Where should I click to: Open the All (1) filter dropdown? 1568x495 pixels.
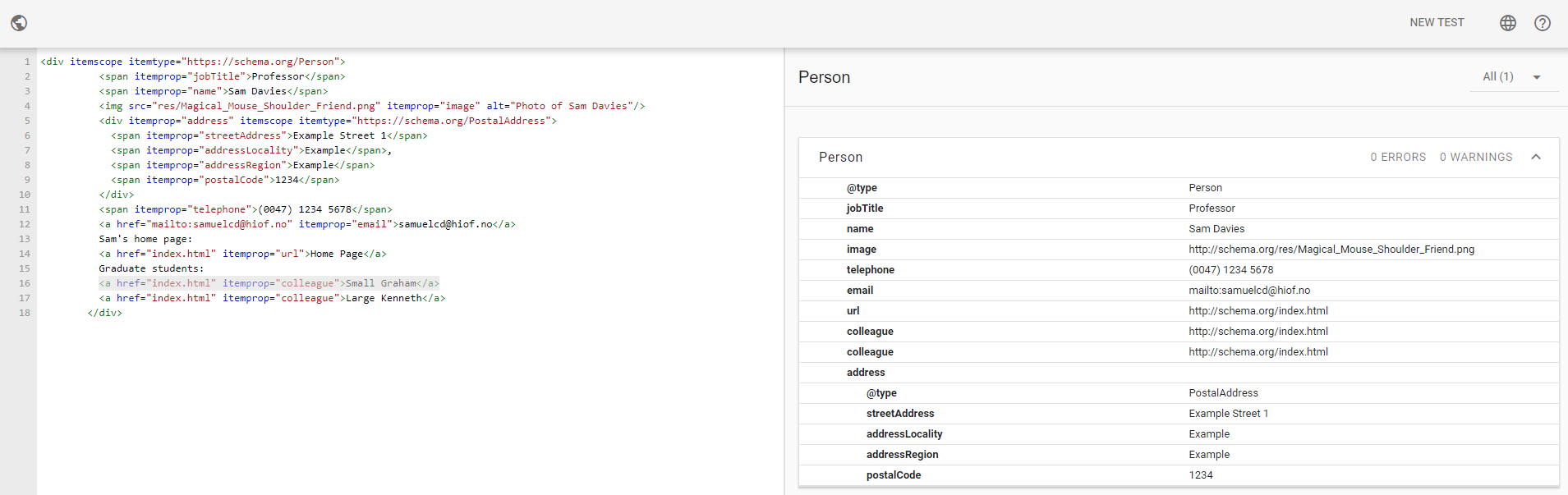(1514, 76)
